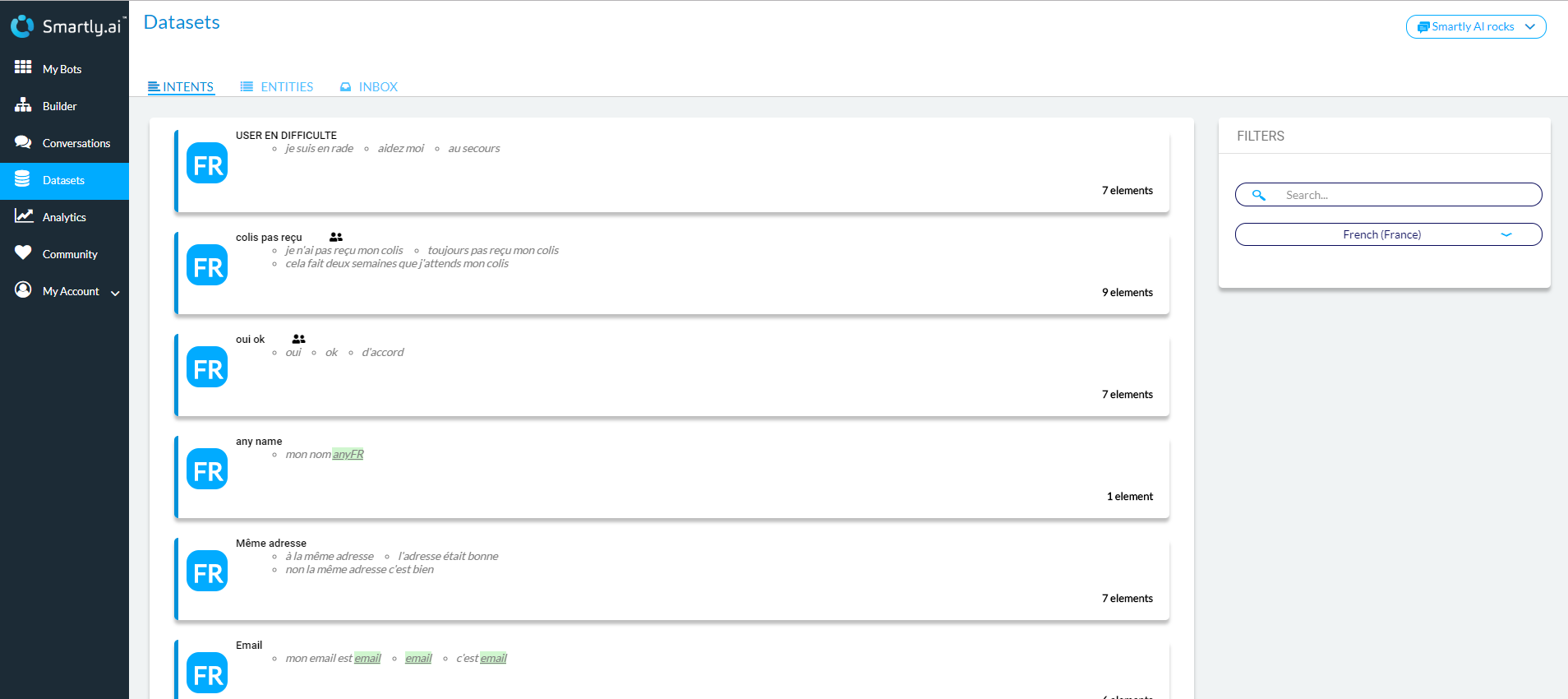Open the French (France) language dropdown
Viewport: 1568px width, 699px height.
click(x=1388, y=234)
